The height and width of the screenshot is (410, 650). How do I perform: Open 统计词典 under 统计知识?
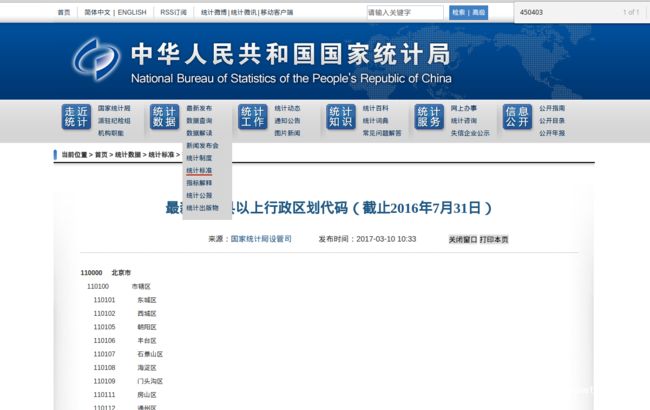click(x=376, y=121)
